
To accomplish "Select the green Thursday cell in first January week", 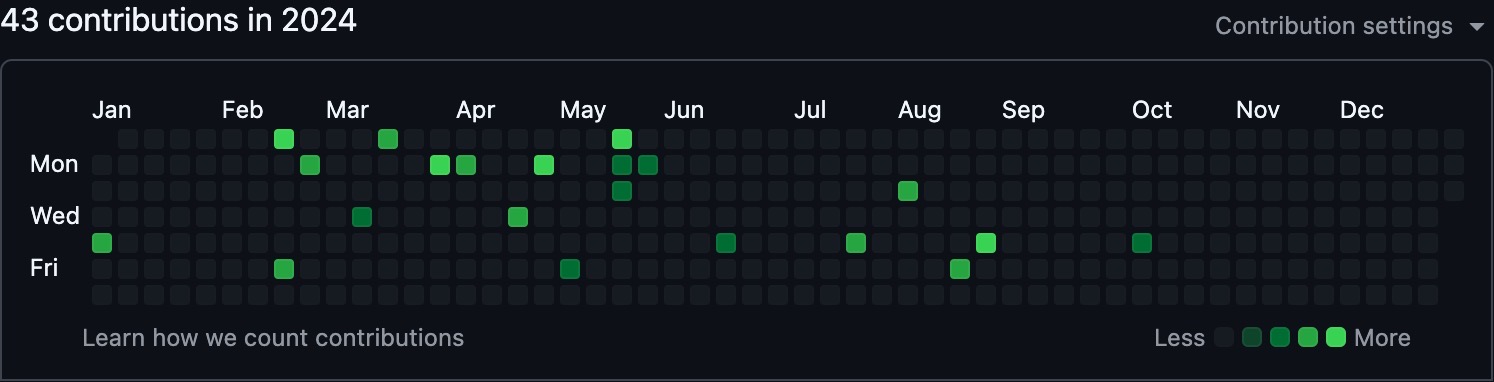I will (x=102, y=243).
